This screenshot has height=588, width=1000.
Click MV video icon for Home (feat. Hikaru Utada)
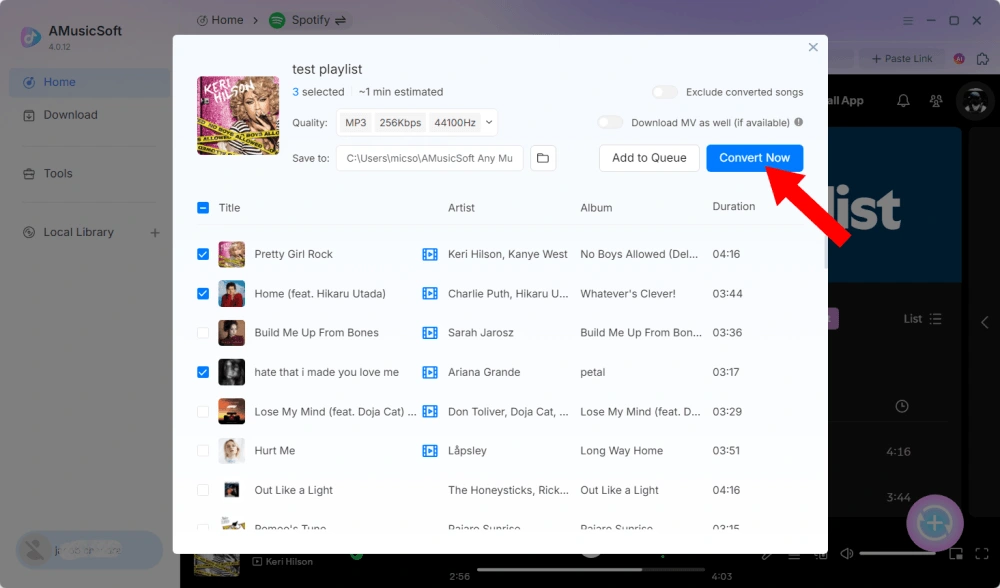[x=430, y=293]
